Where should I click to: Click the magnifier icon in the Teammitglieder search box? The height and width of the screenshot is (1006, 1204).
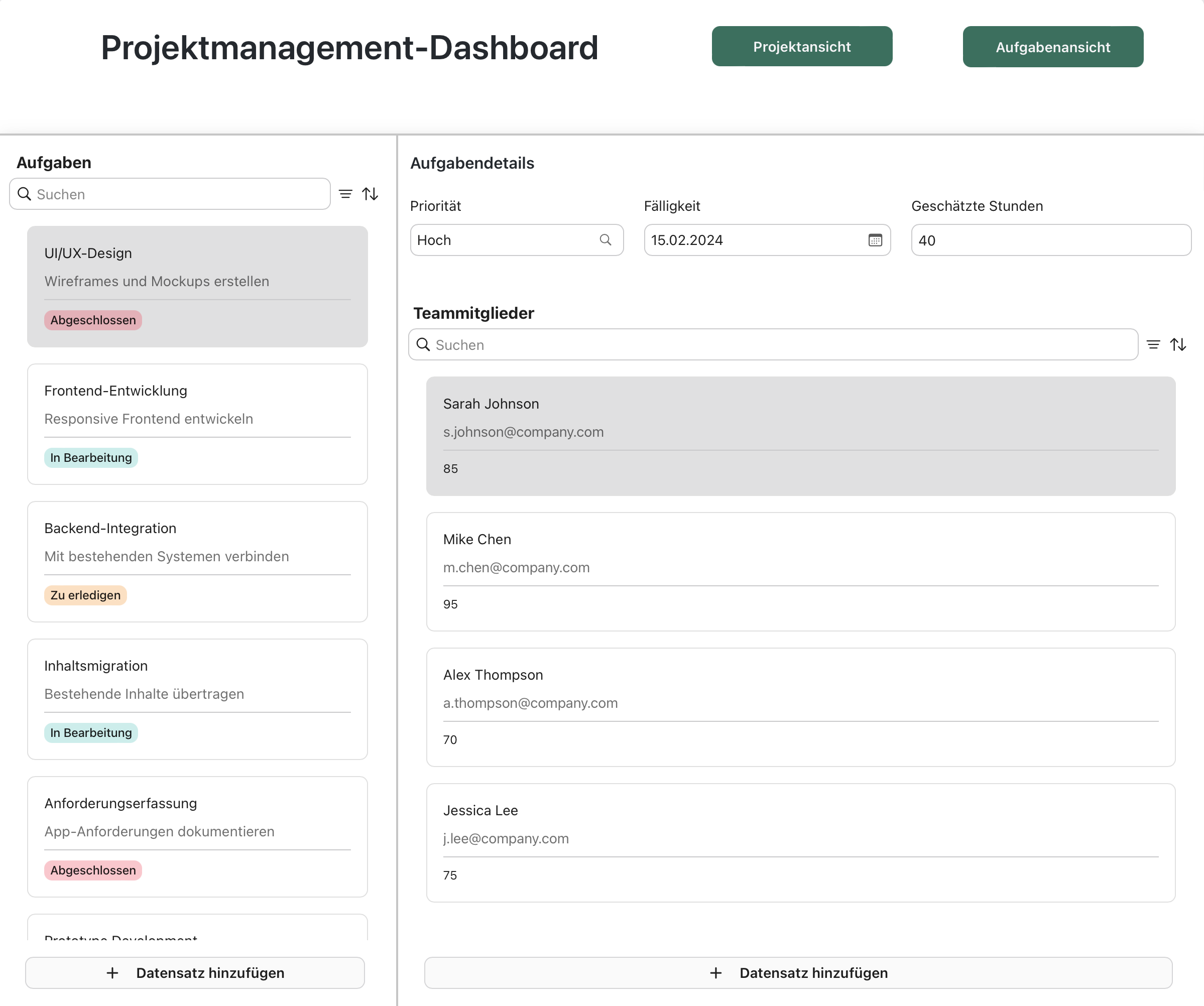pyautogui.click(x=423, y=344)
